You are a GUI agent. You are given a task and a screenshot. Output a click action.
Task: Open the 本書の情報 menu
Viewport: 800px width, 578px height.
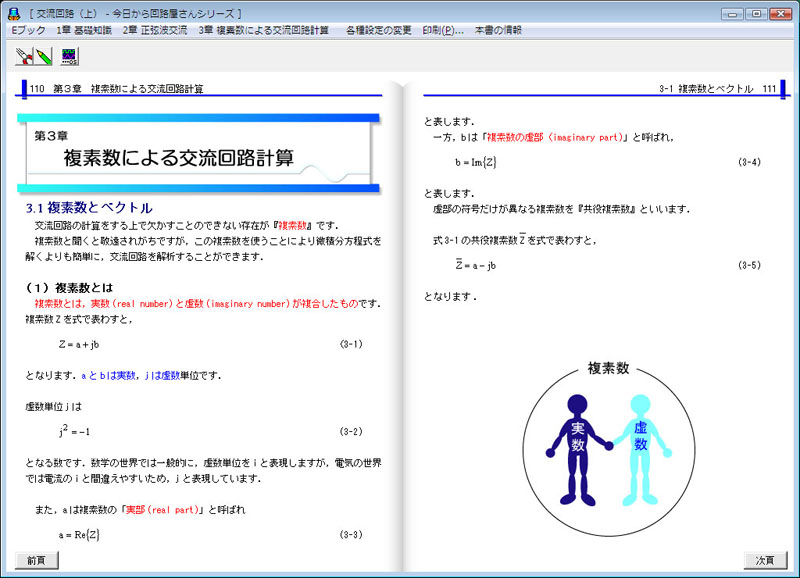tap(498, 30)
